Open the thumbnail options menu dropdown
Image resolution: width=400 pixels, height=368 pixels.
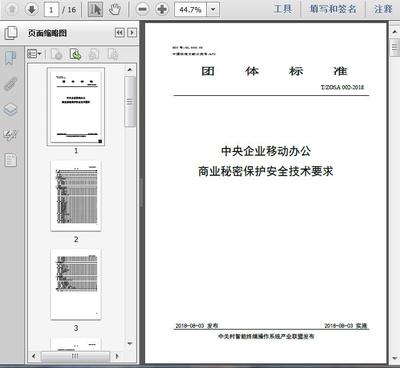(34, 54)
